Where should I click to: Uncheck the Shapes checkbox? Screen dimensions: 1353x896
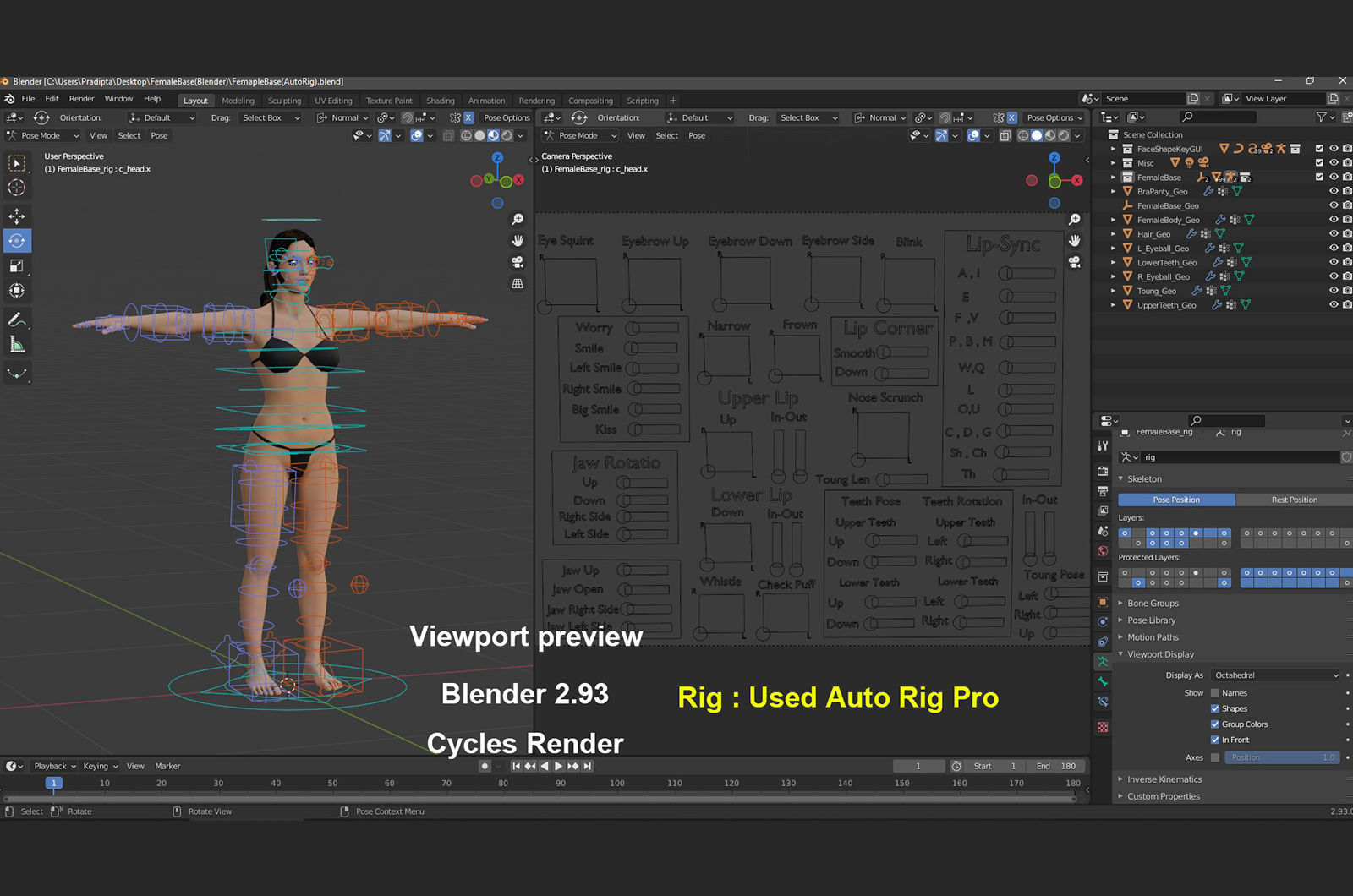pyautogui.click(x=1215, y=709)
